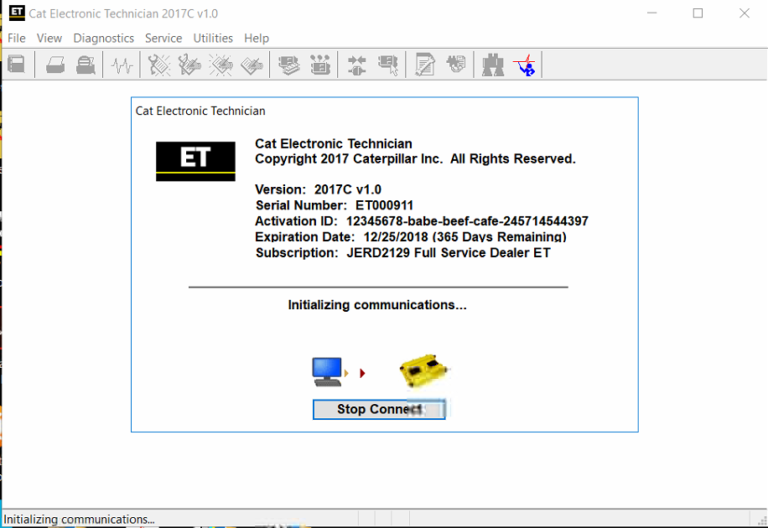Open the Utilities menu
768x528 pixels.
click(x=213, y=38)
